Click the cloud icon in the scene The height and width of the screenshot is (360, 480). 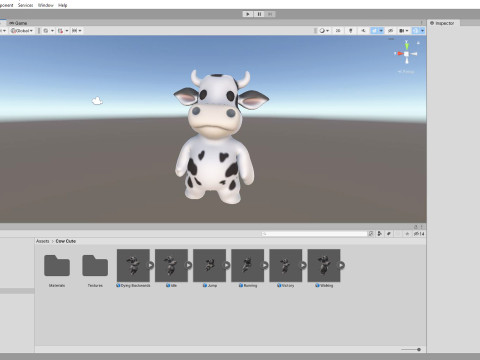click(x=97, y=101)
